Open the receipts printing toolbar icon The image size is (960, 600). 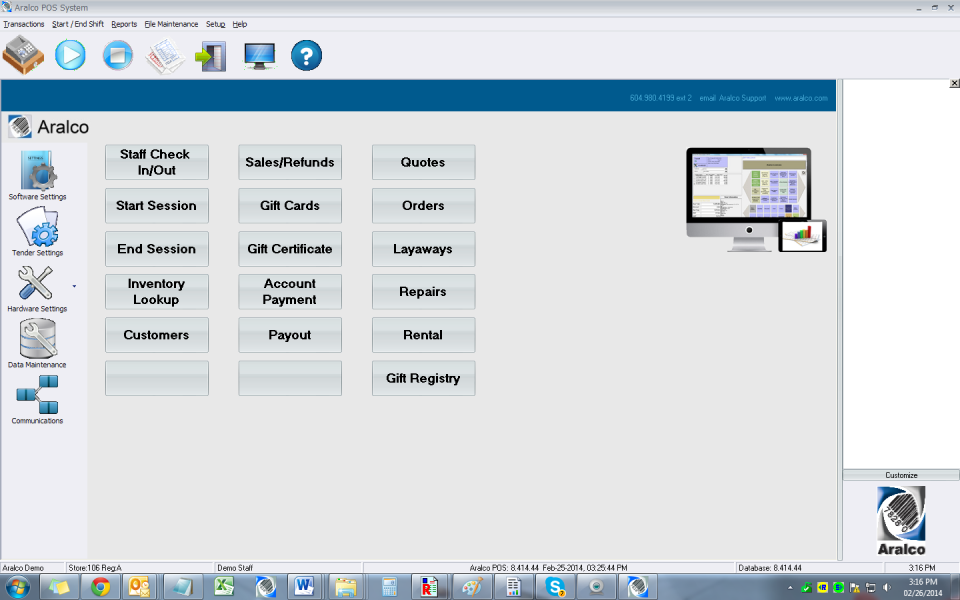click(164, 55)
